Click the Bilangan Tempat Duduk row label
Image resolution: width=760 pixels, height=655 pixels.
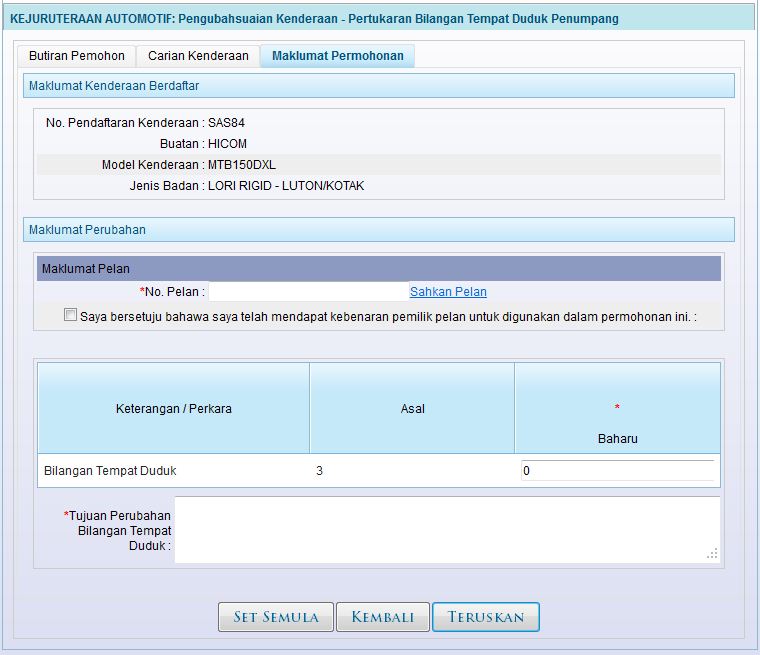point(110,471)
